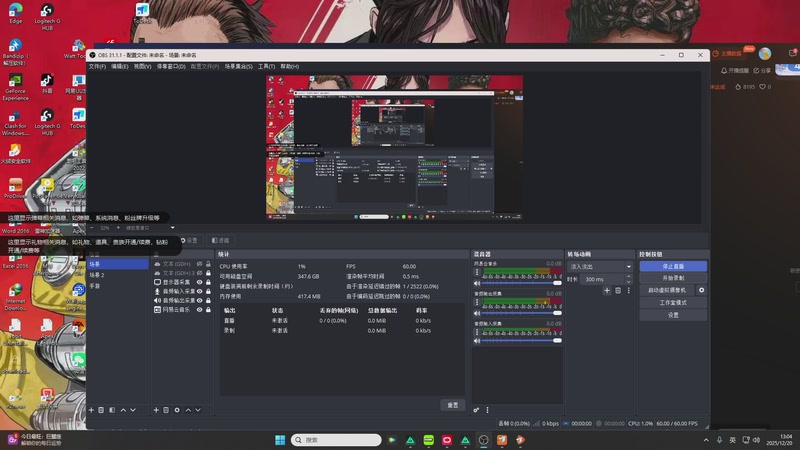This screenshot has width=800, height=450.
Task: Open virtual camera settings gear icon
Action: [702, 290]
